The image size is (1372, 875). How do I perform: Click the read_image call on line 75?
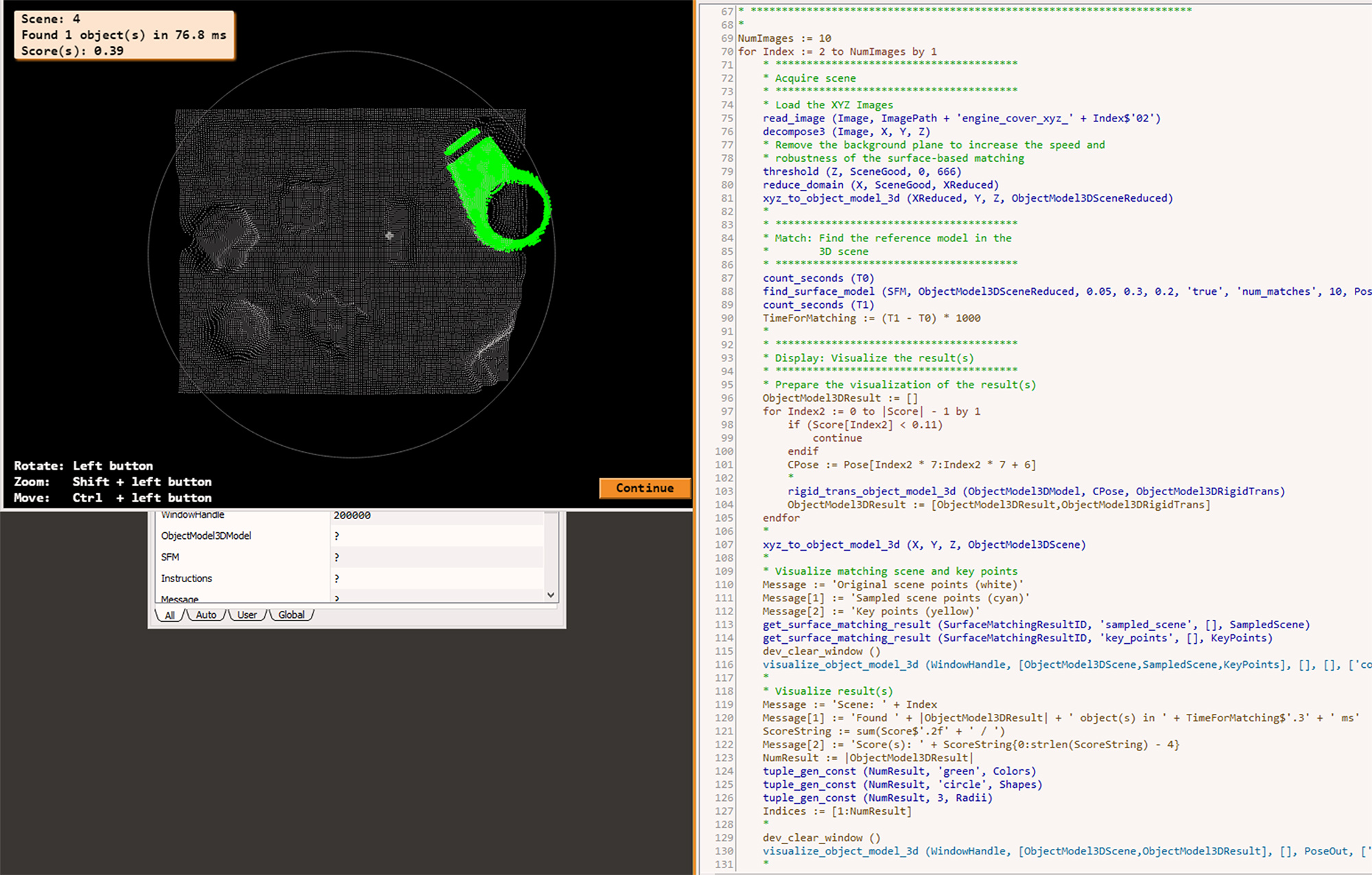point(961,118)
